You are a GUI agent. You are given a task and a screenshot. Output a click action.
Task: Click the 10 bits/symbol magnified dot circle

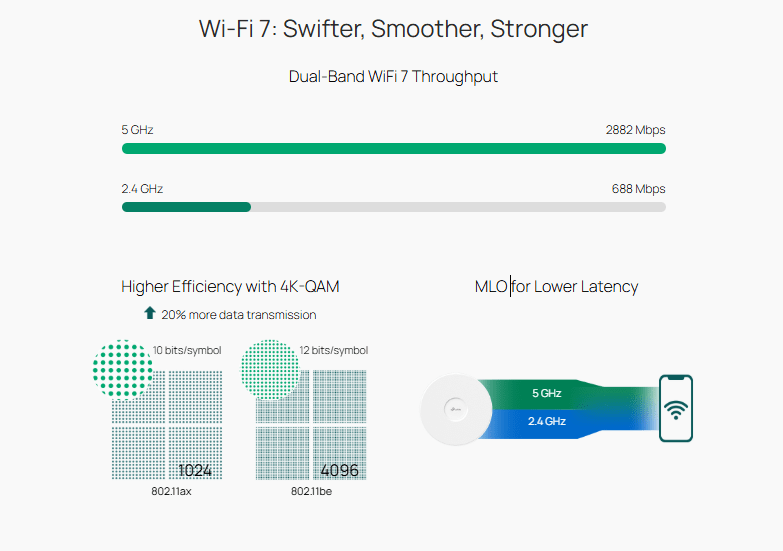[x=122, y=367]
